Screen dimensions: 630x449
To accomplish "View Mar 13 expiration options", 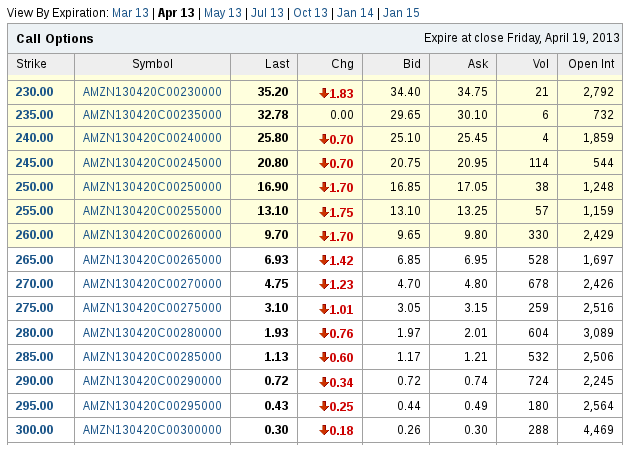I will 130,13.
